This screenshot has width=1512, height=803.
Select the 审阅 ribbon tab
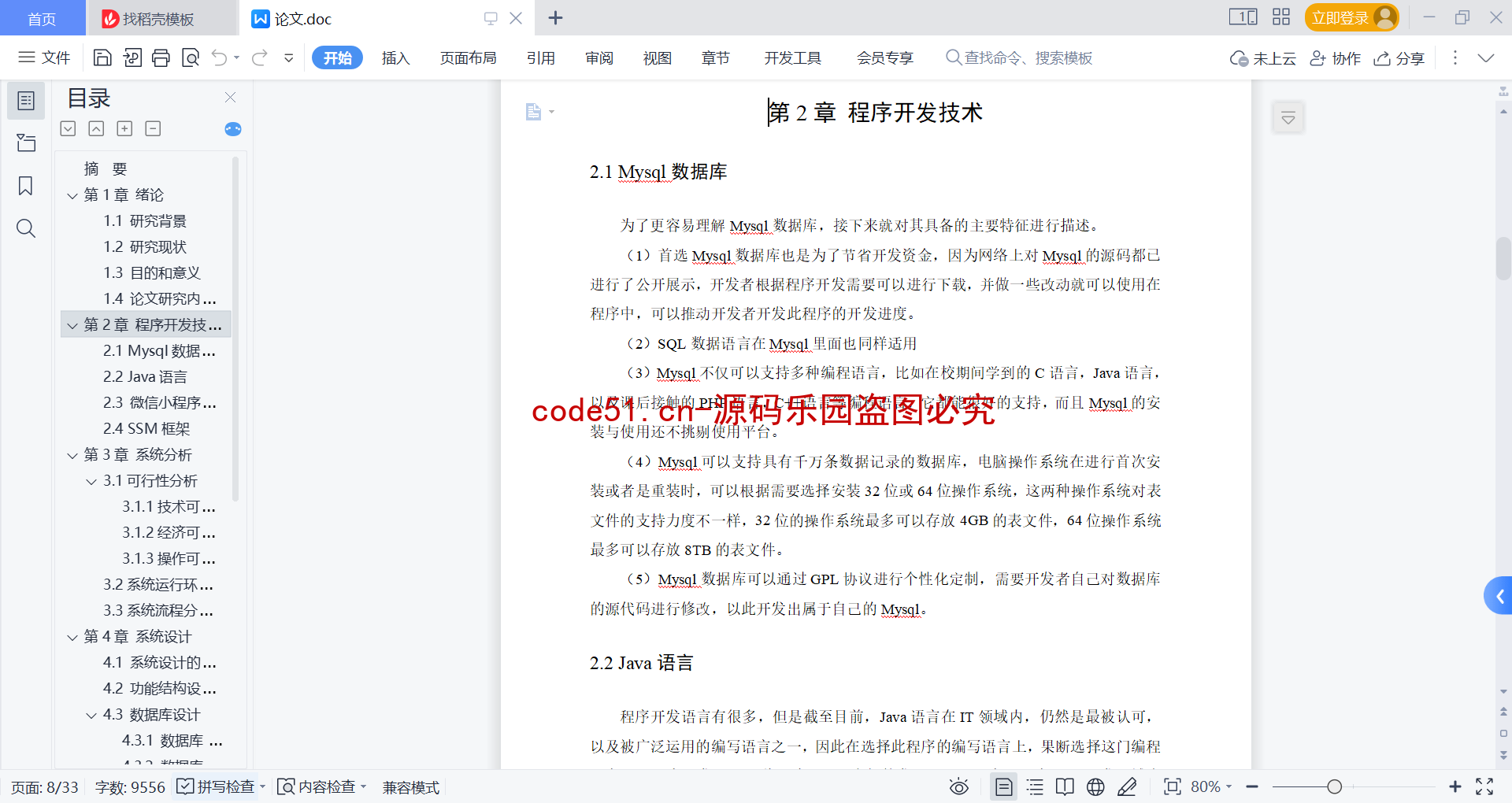pyautogui.click(x=599, y=57)
